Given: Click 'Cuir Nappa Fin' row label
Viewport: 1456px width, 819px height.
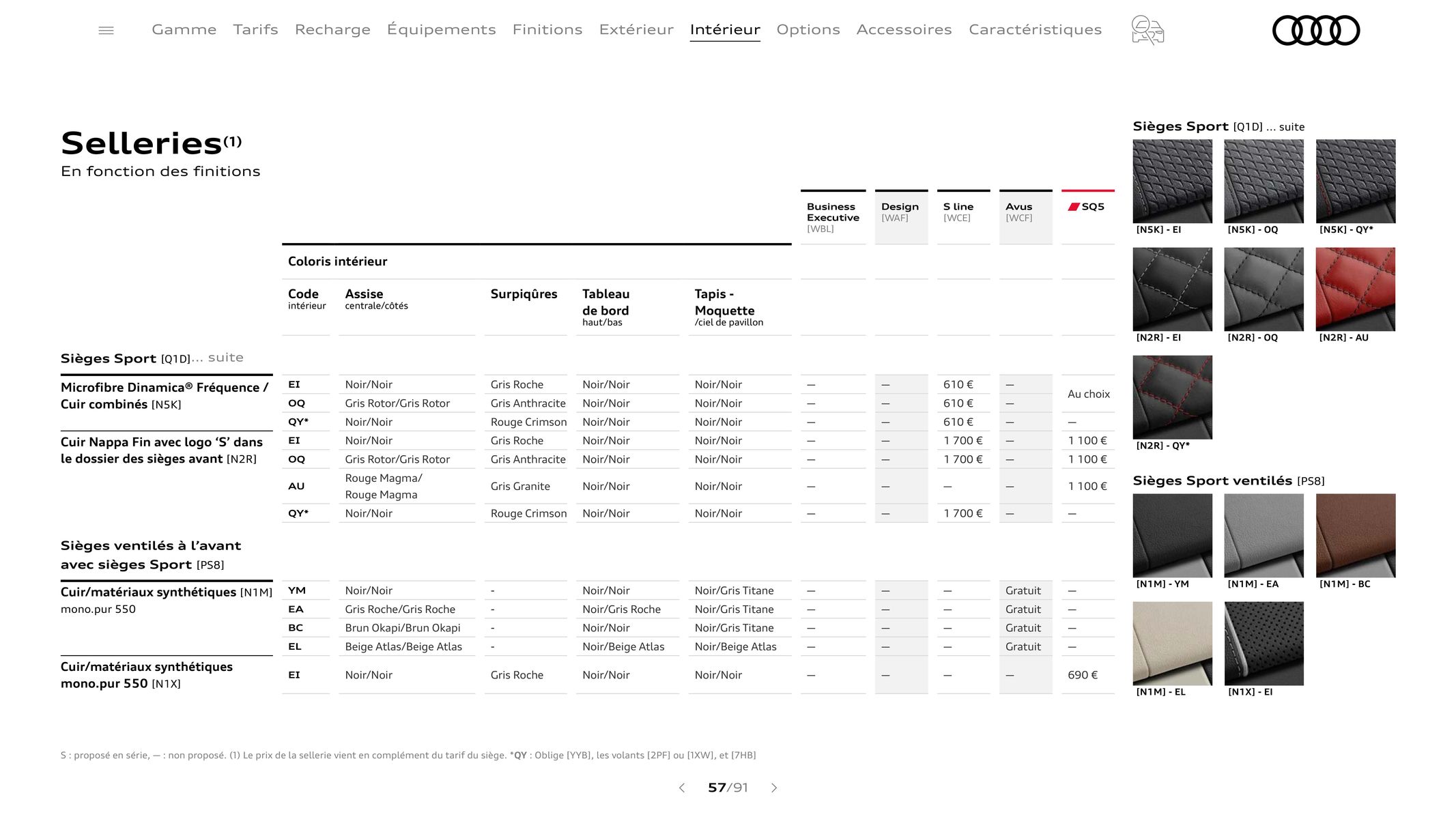Looking at the screenshot, I should [162, 450].
